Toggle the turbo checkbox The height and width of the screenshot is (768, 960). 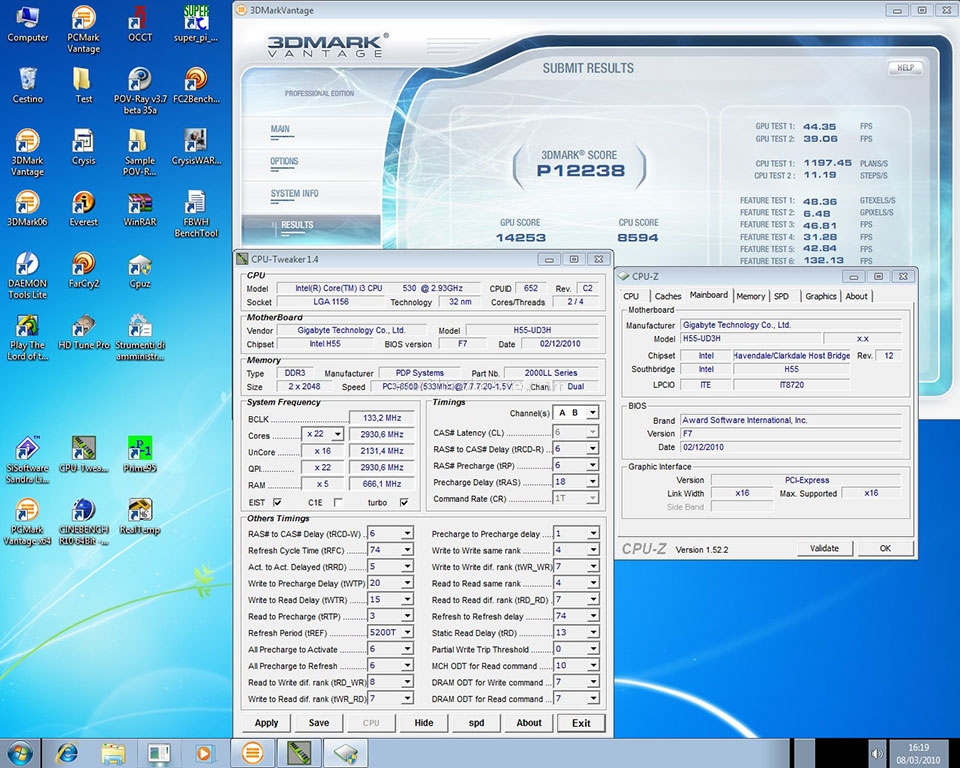403,502
